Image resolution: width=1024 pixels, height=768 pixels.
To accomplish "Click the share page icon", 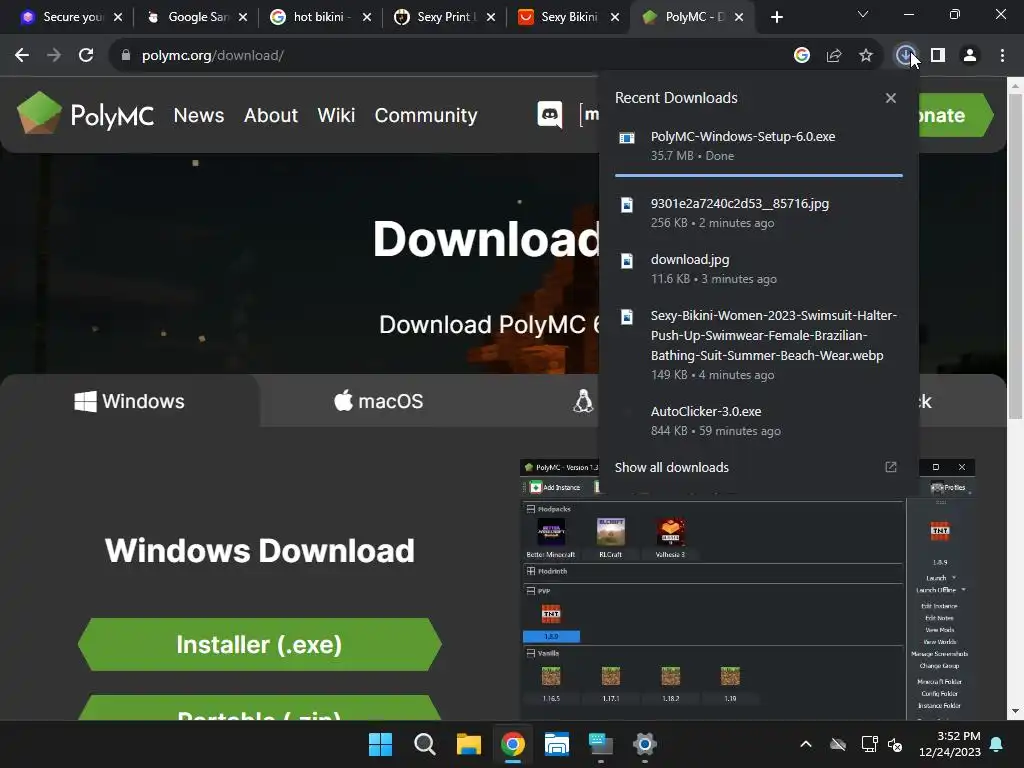I will click(x=834, y=56).
